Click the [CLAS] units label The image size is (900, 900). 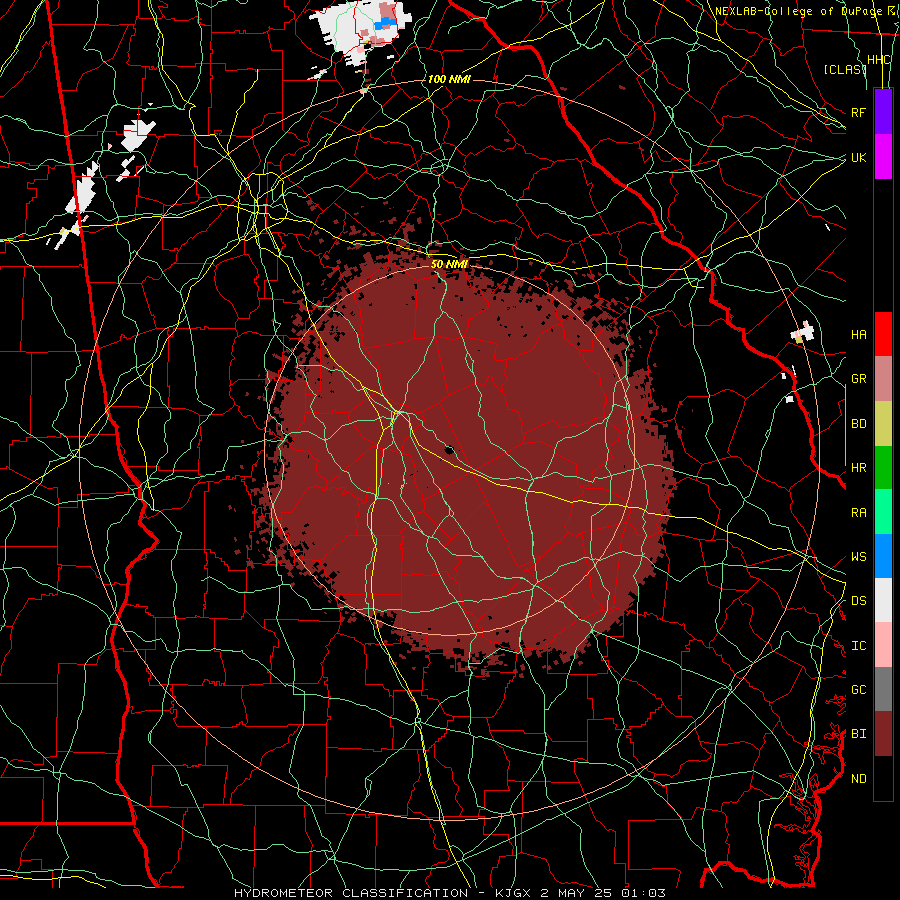point(844,70)
